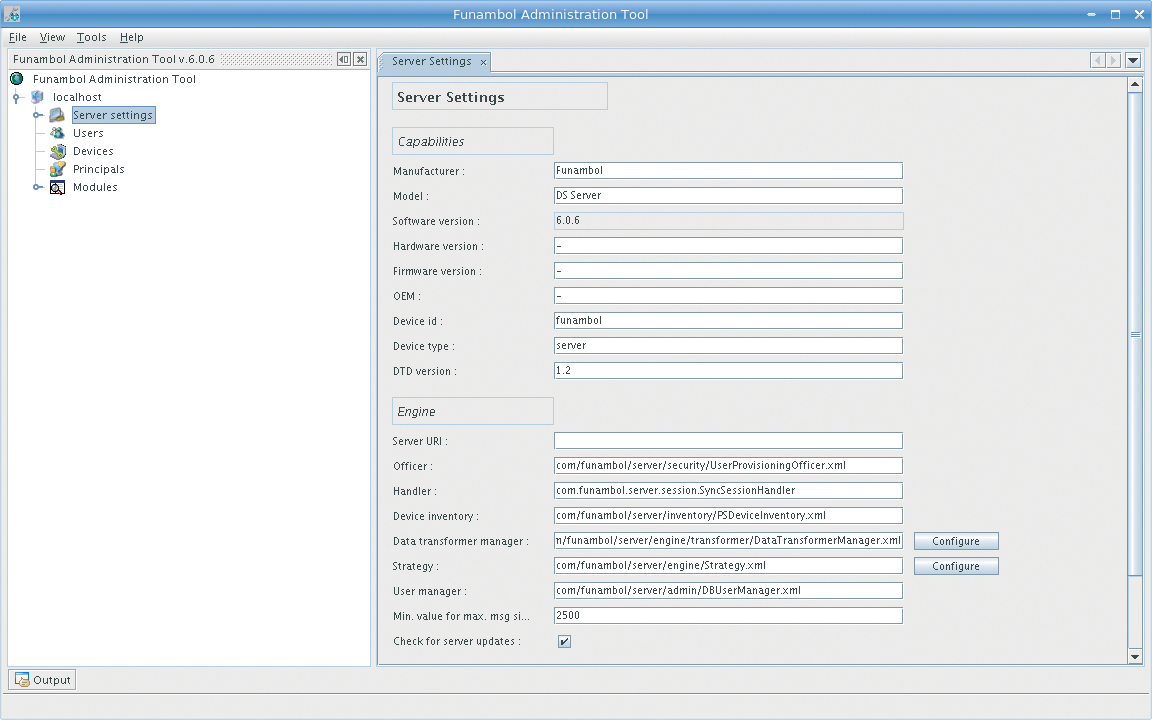This screenshot has width=1152, height=720.
Task: Click the Users tree icon
Action: coord(57,133)
